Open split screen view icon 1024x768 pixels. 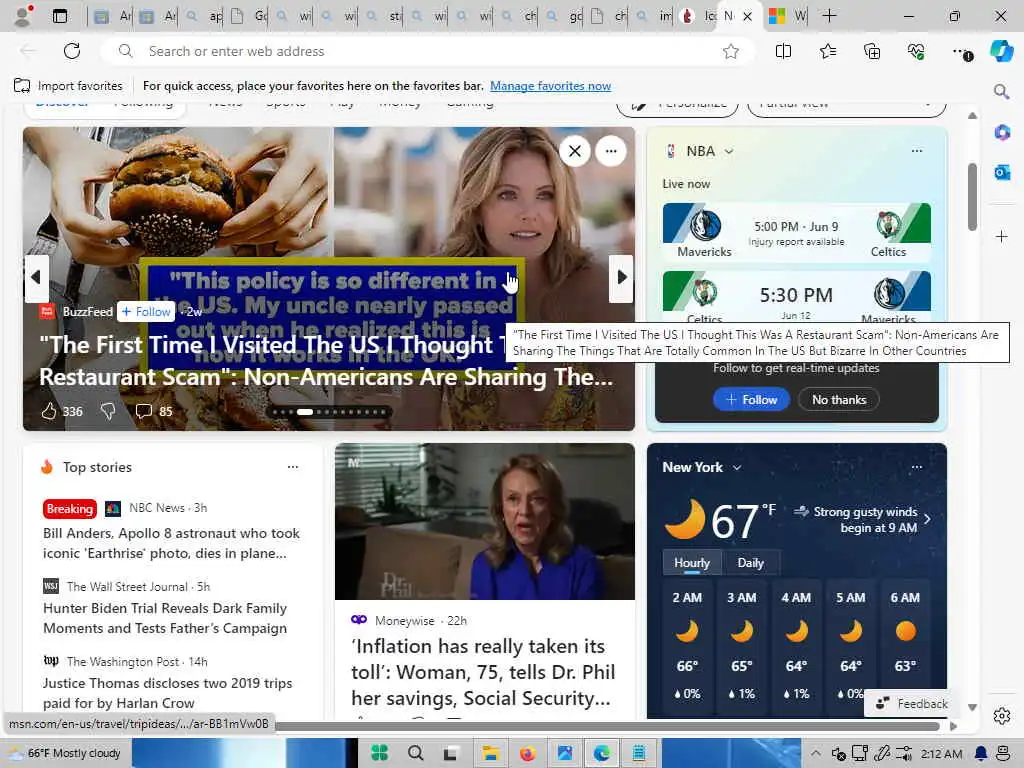(783, 51)
